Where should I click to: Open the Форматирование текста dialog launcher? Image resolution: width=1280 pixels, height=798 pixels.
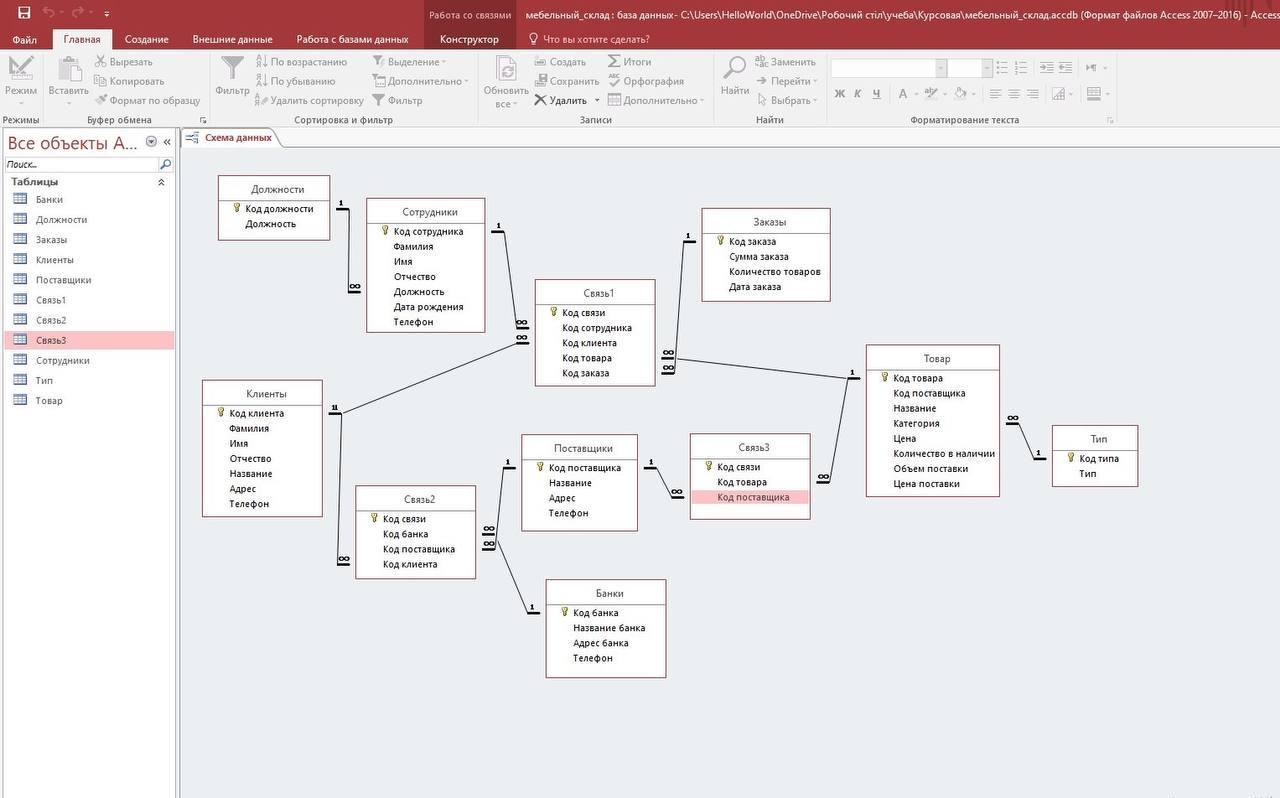1110,120
